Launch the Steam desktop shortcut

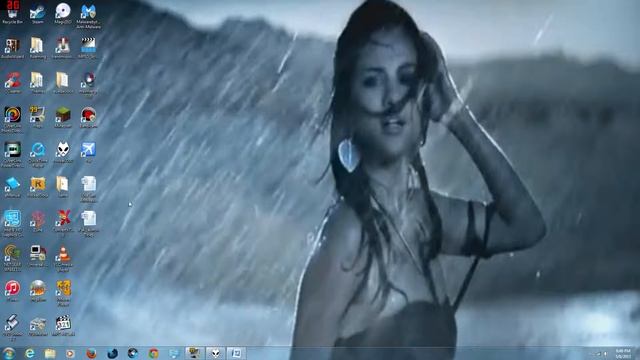coord(38,13)
